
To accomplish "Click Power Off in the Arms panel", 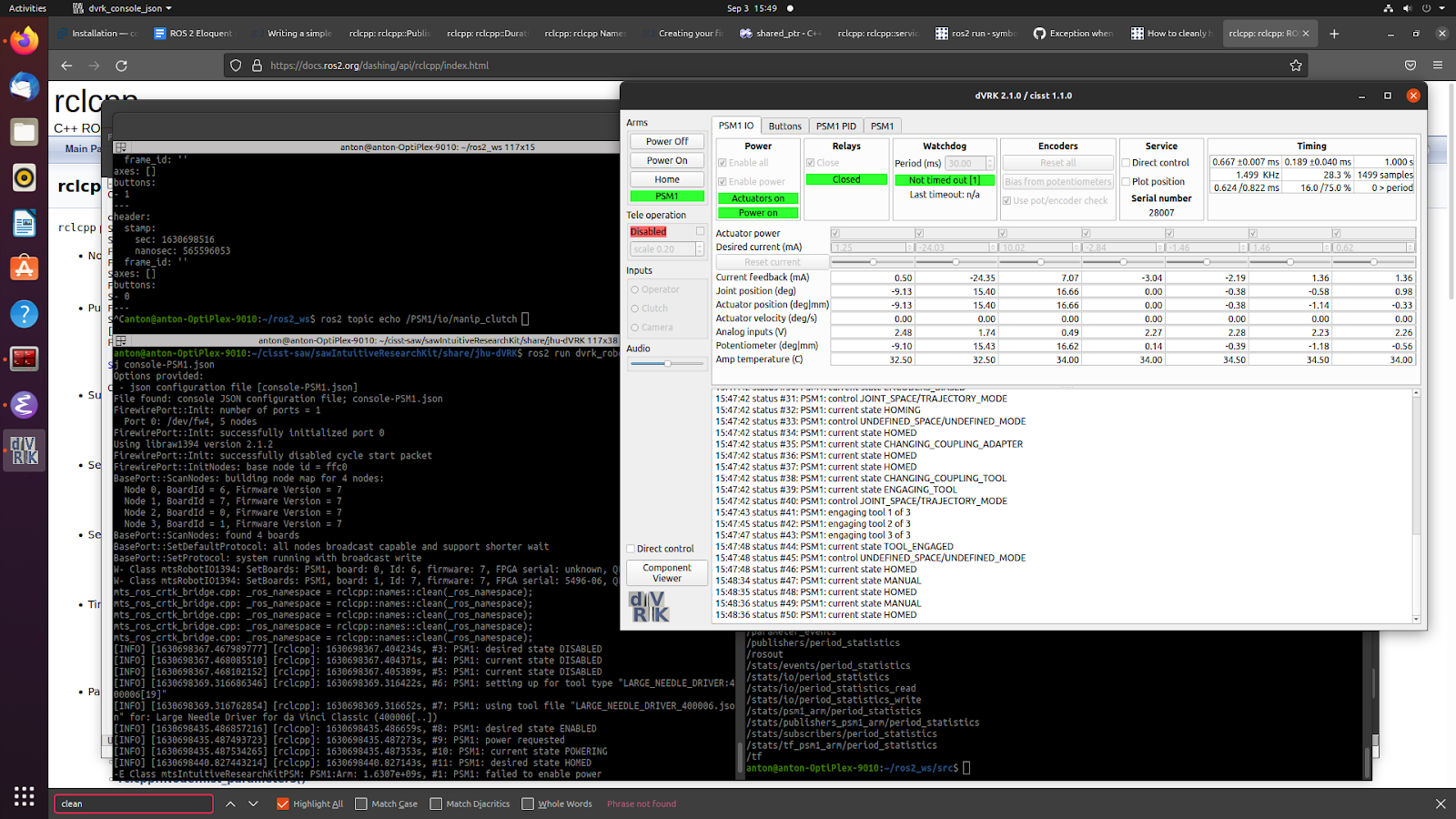I will coord(667,142).
